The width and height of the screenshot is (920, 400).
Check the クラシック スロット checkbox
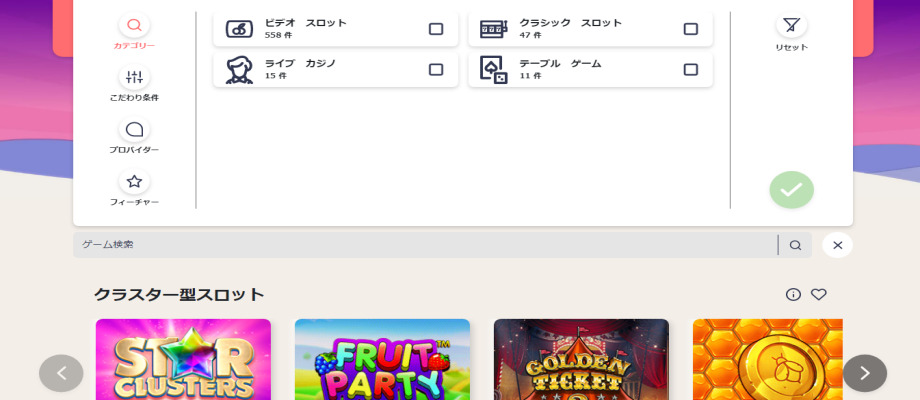[691, 29]
